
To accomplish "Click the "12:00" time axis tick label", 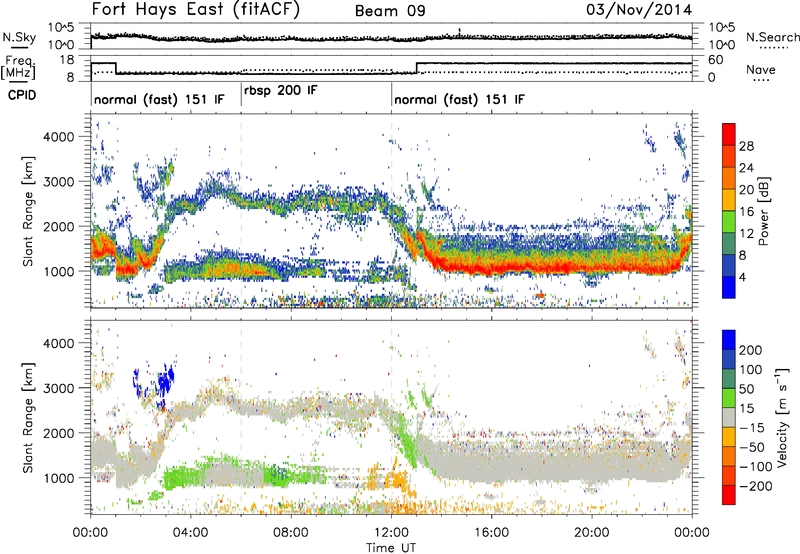I will (391, 533).
